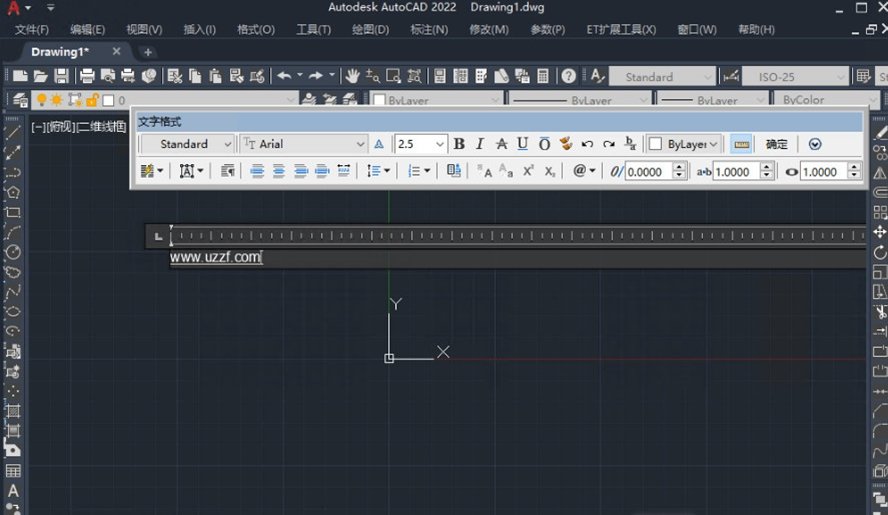
Task: Toggle Bold in text format bar
Action: [x=459, y=144]
